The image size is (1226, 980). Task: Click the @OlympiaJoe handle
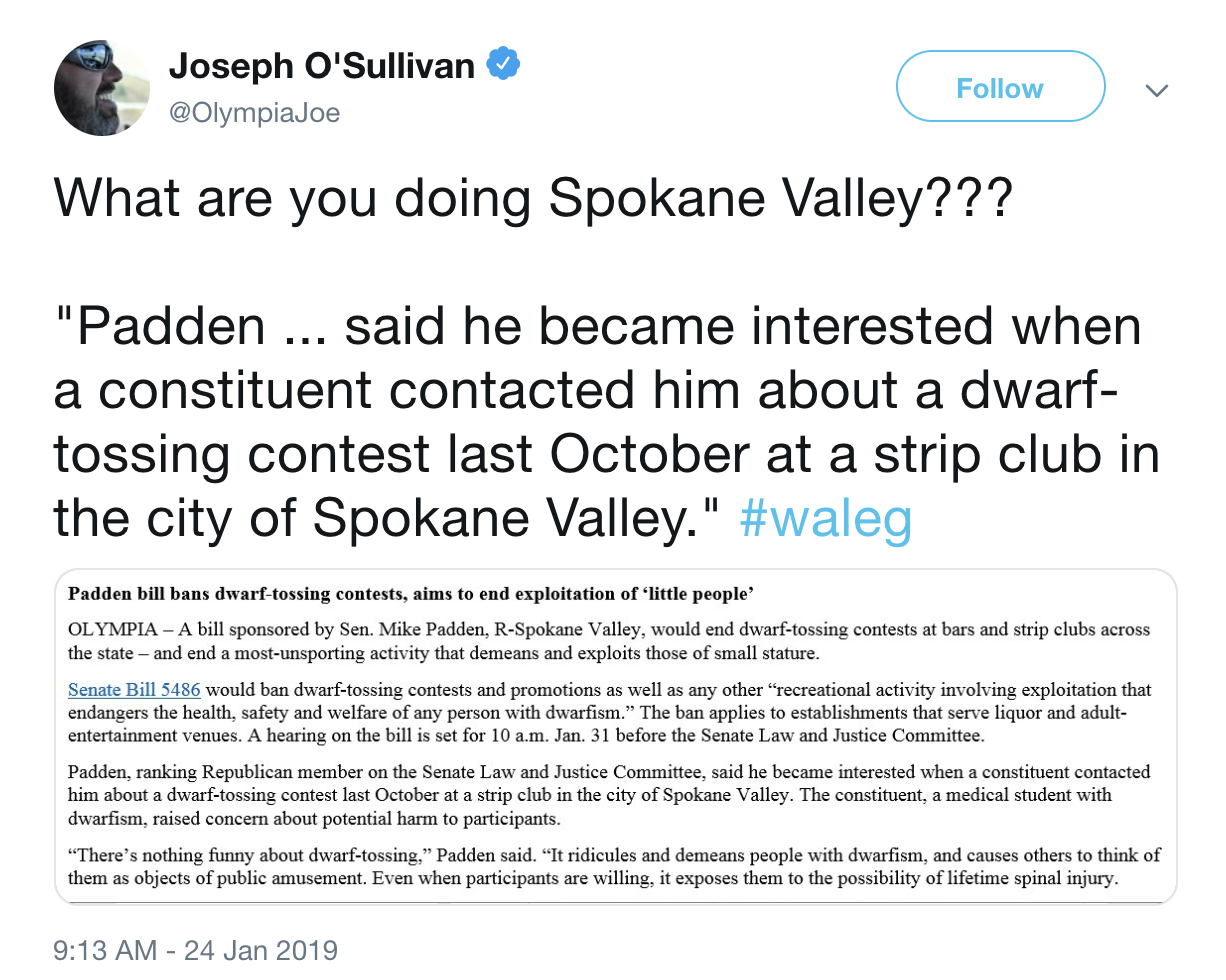coord(254,113)
